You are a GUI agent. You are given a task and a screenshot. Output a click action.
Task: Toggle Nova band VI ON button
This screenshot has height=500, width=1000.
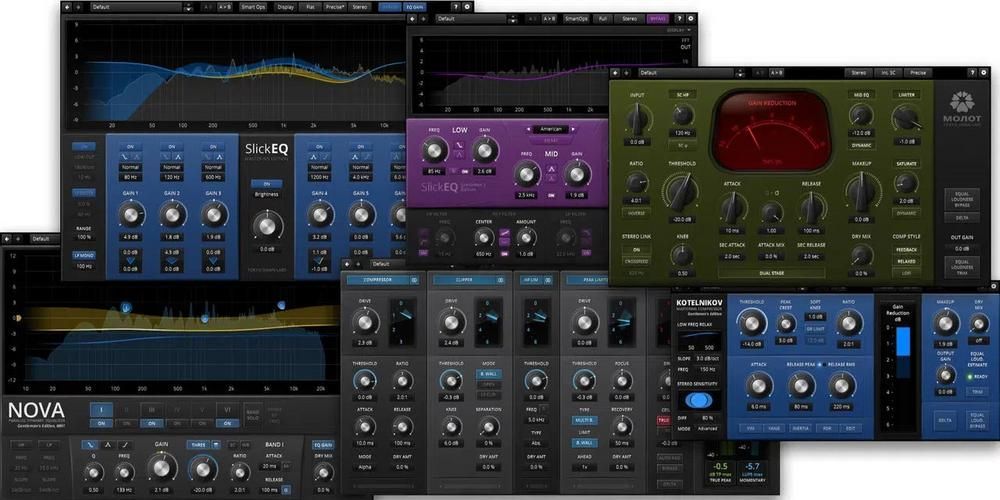pos(227,423)
